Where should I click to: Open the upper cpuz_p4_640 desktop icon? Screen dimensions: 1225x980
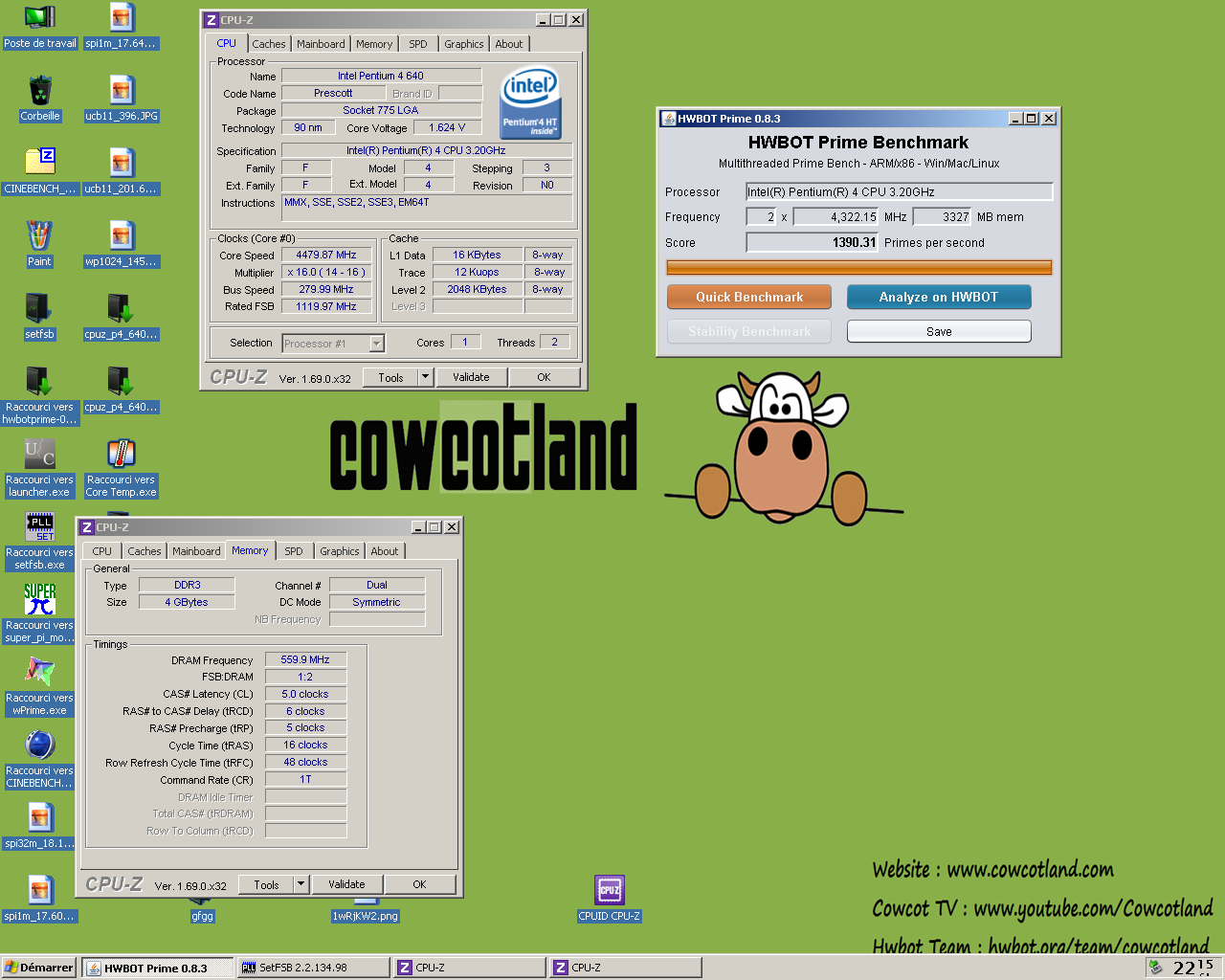121,317
